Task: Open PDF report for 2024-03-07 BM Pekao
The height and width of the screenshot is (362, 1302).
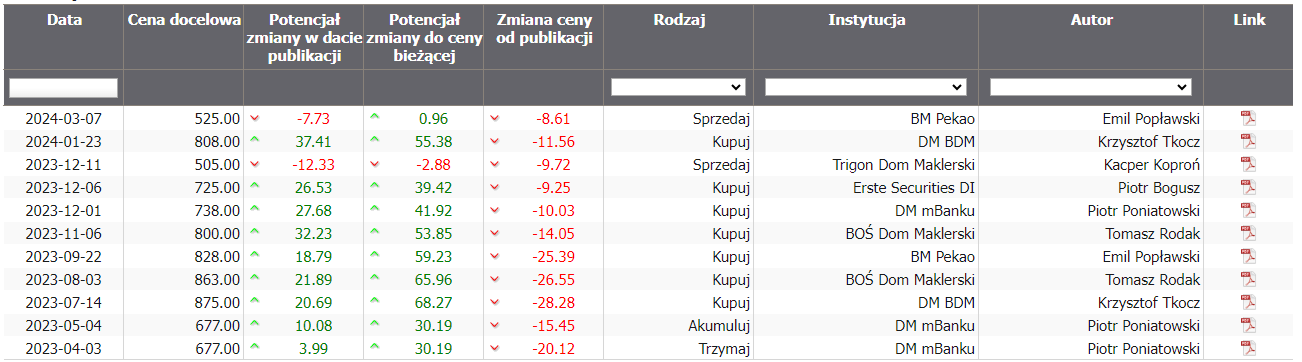Action: (1248, 118)
